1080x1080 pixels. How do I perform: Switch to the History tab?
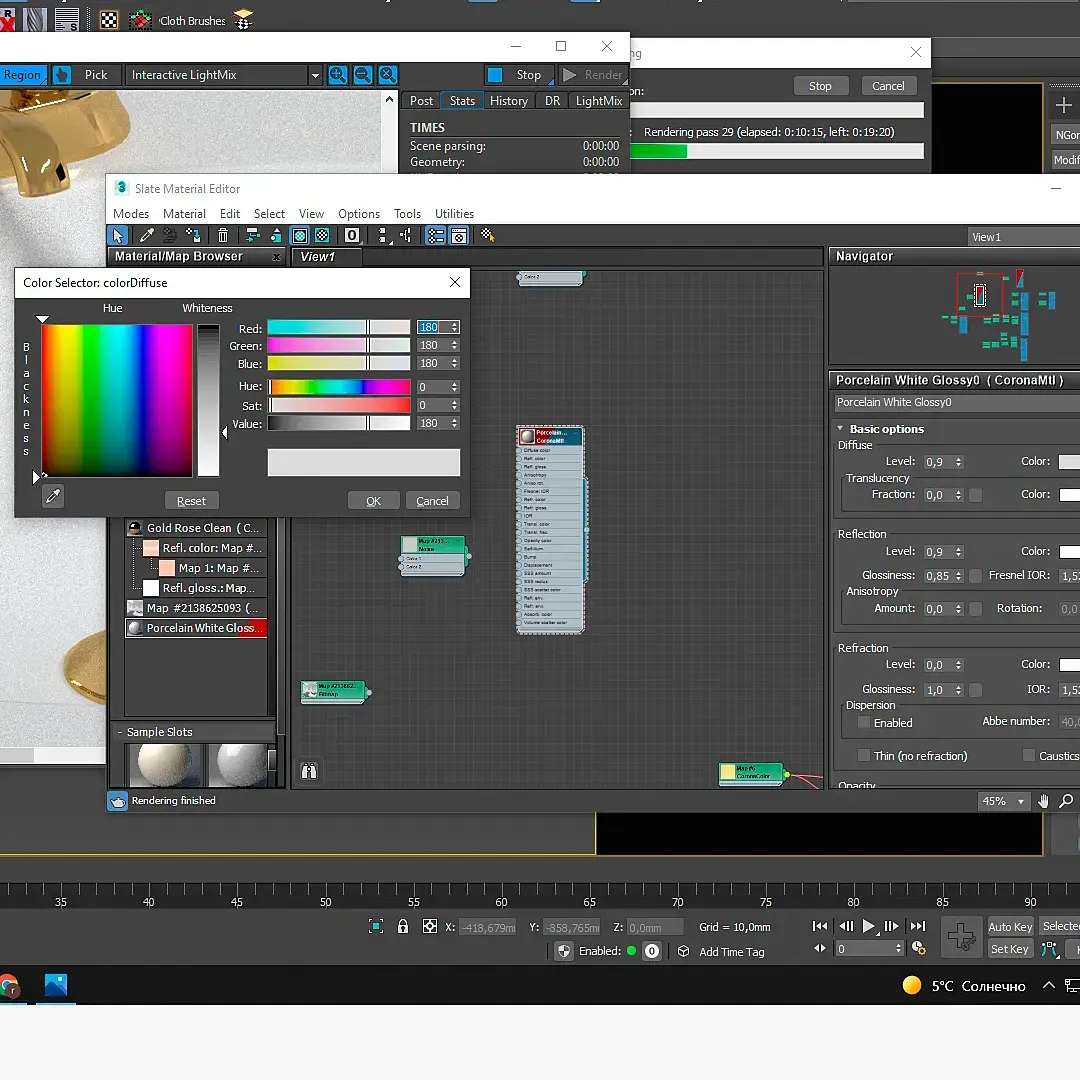508,101
